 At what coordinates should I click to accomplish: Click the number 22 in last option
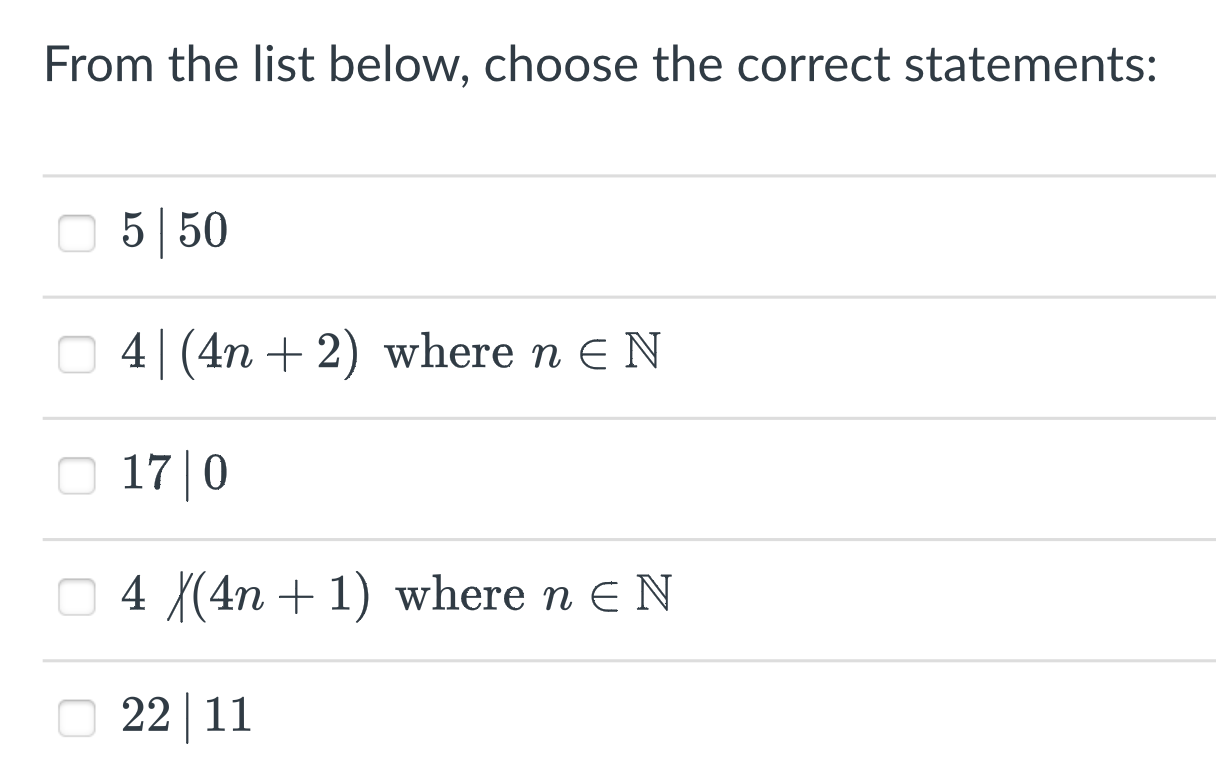pos(146,717)
